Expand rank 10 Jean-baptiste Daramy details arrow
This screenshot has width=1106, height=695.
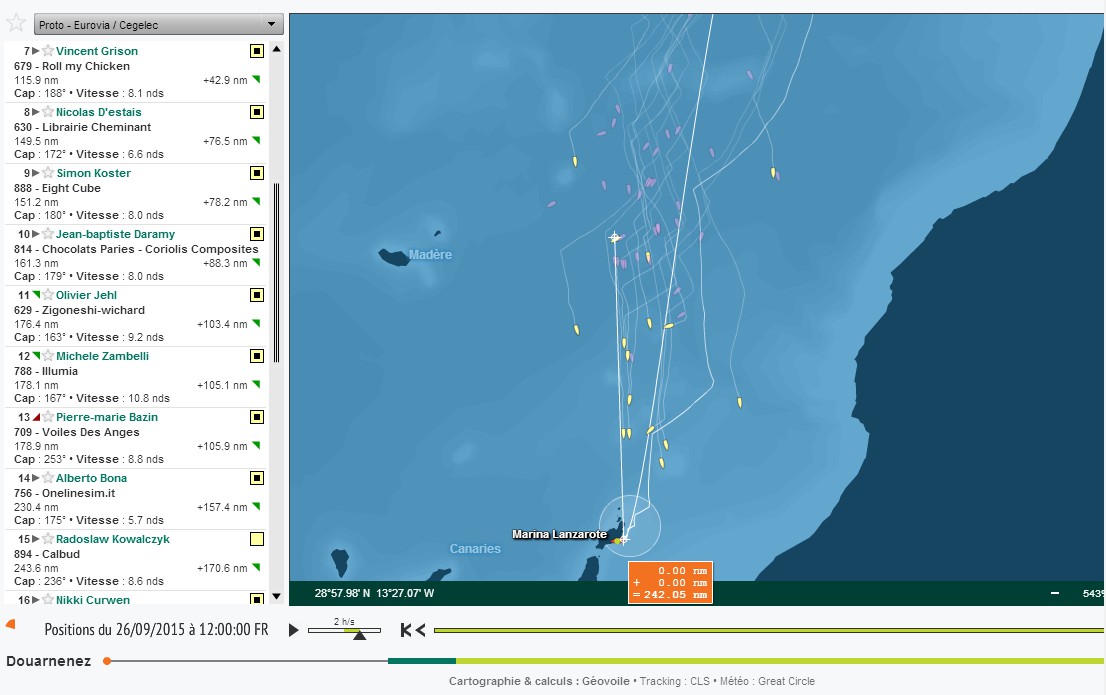tap(36, 234)
